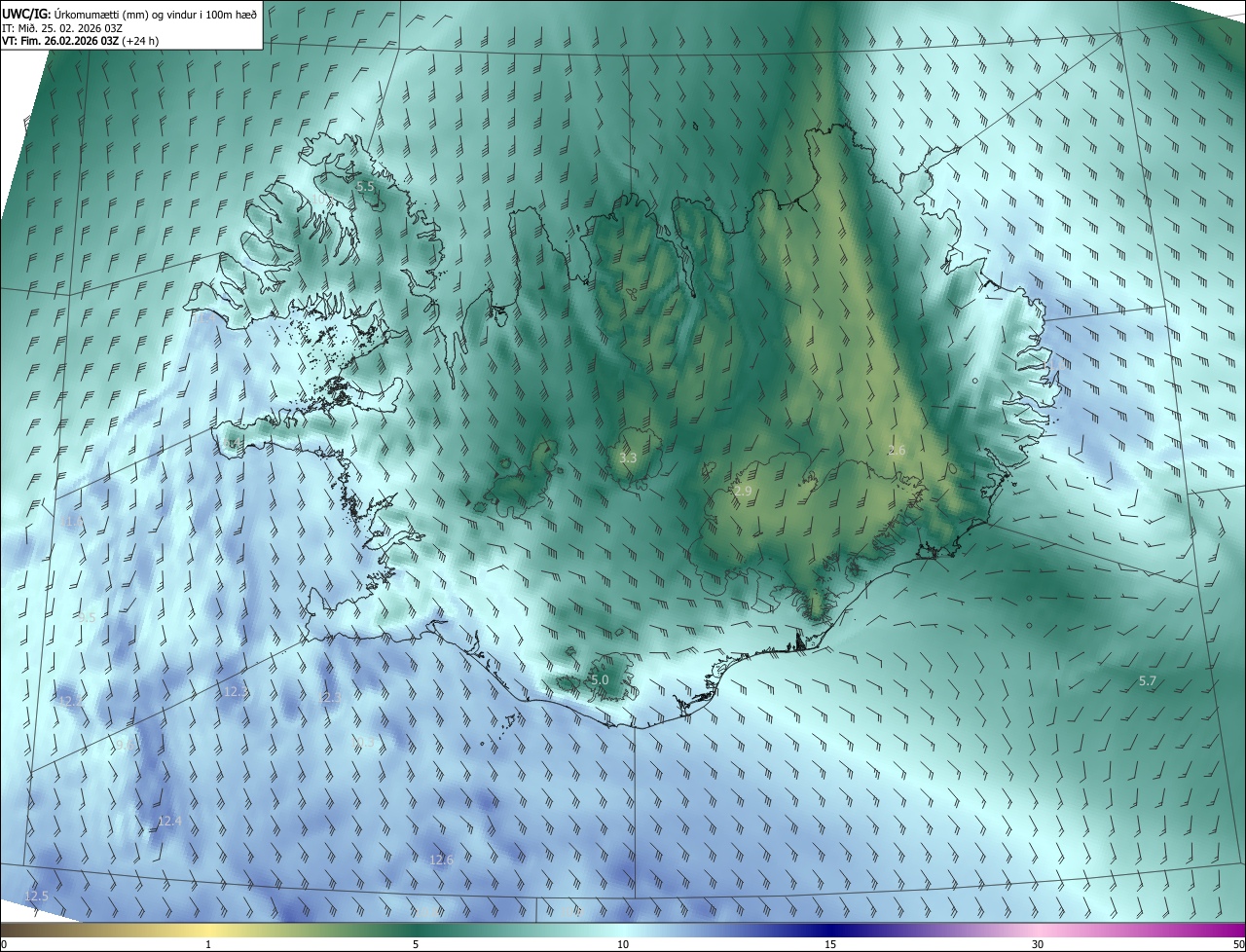This screenshot has height=952, width=1246.
Task: Click the 'IT: Mið. 25. 02. 2026 03Z' line
Action: coord(62,28)
